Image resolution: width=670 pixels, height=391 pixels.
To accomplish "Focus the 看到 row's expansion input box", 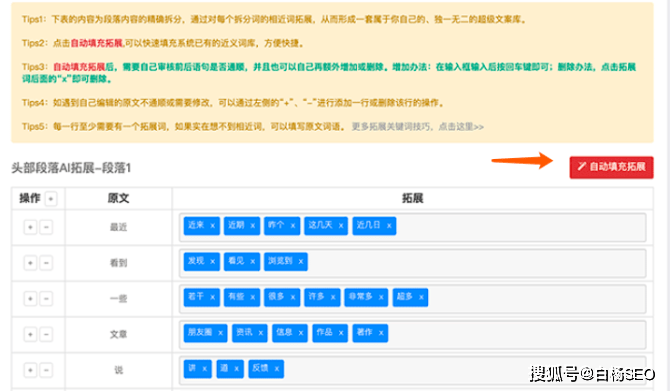I will 412,263.
